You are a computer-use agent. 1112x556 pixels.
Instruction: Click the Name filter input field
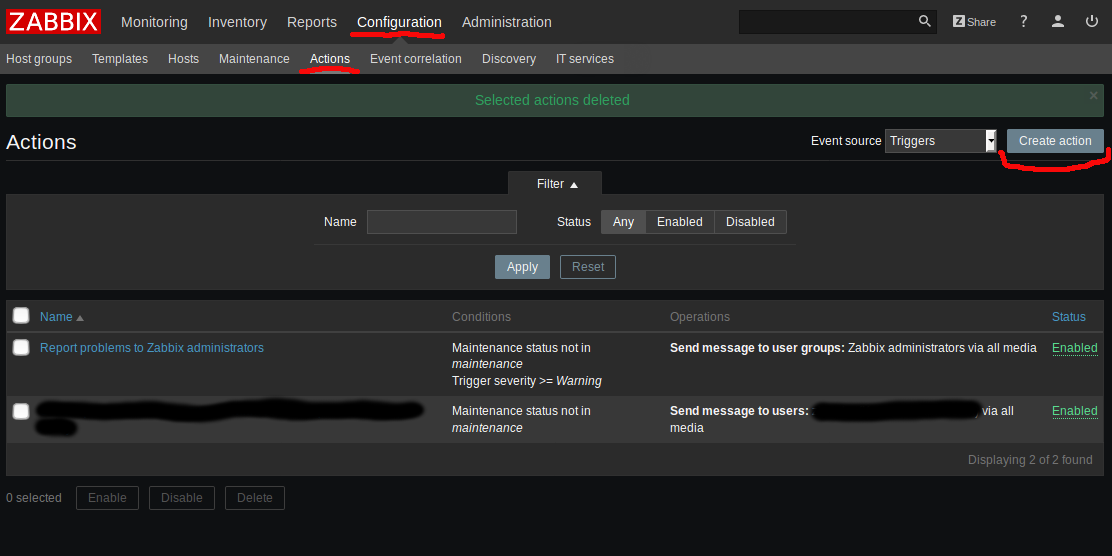(441, 222)
